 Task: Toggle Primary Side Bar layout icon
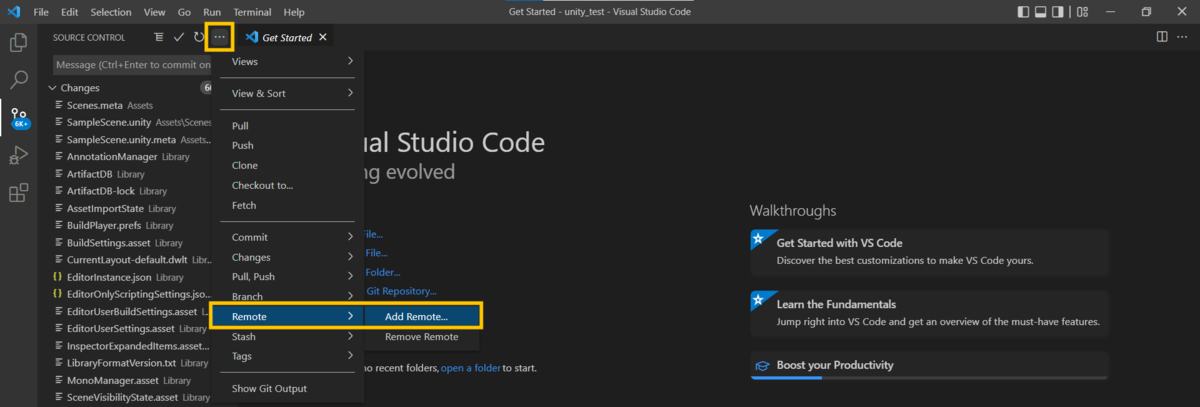pyautogui.click(x=1023, y=12)
